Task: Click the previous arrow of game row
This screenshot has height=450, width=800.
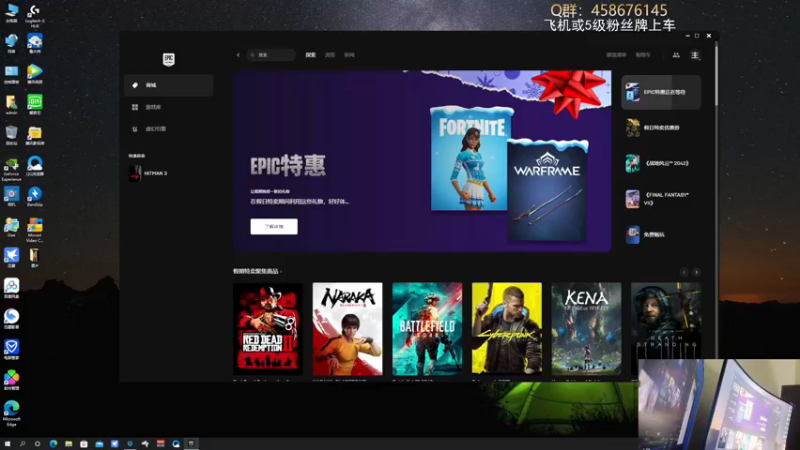Action: 684,272
